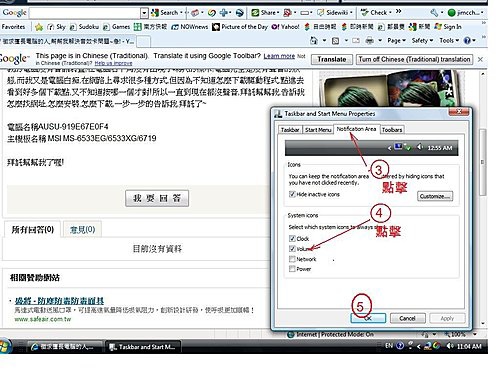
Task: Click the Apply button in dialog
Action: tap(447, 318)
